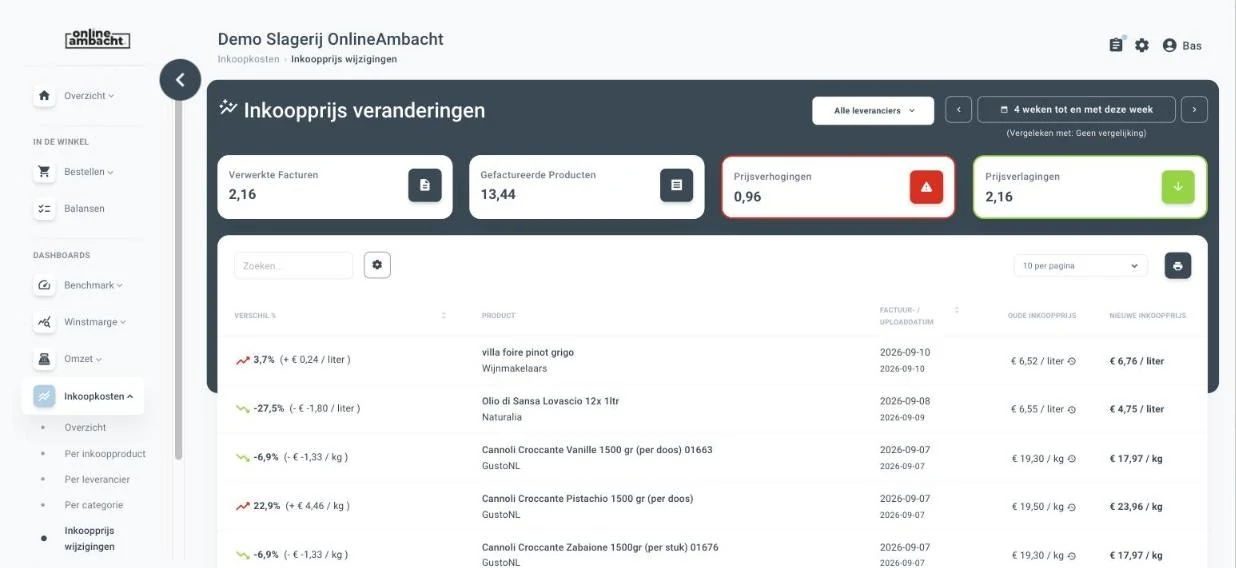This screenshot has height=568, width=1236.
Task: Click product villa foire pinot grigo
Action: 528,352
